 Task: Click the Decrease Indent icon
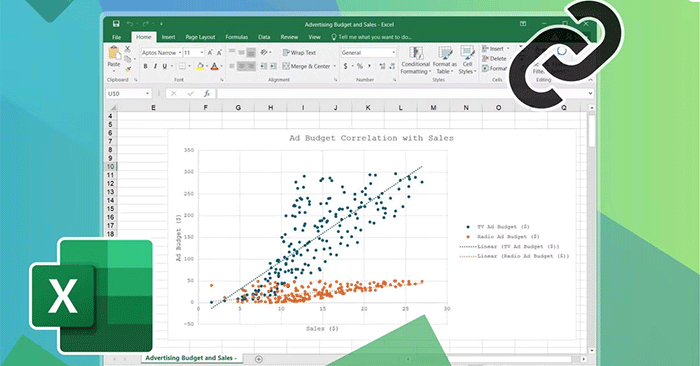(x=263, y=66)
